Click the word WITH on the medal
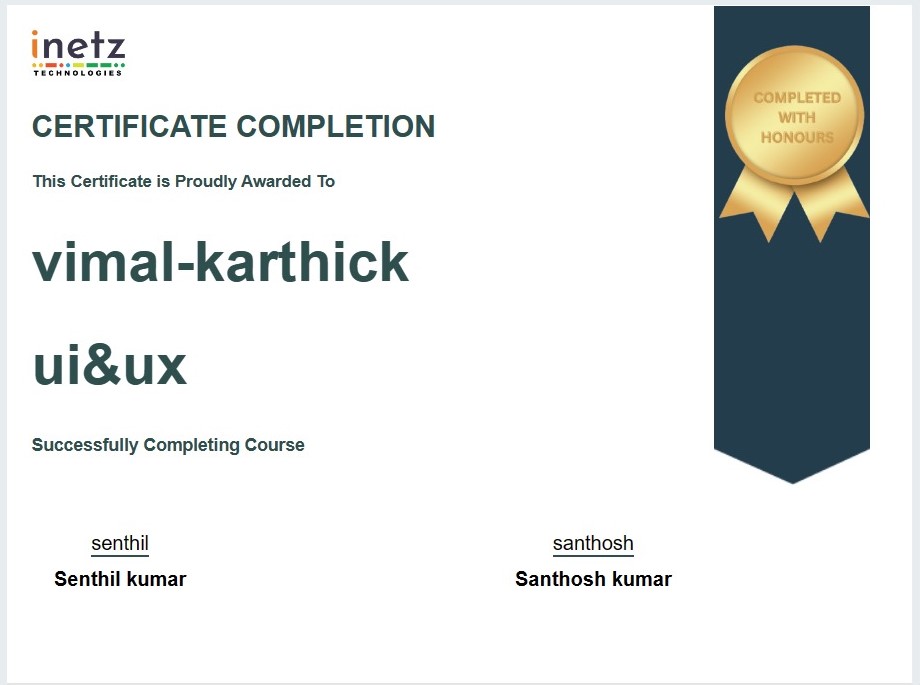The width and height of the screenshot is (920, 685). click(796, 118)
